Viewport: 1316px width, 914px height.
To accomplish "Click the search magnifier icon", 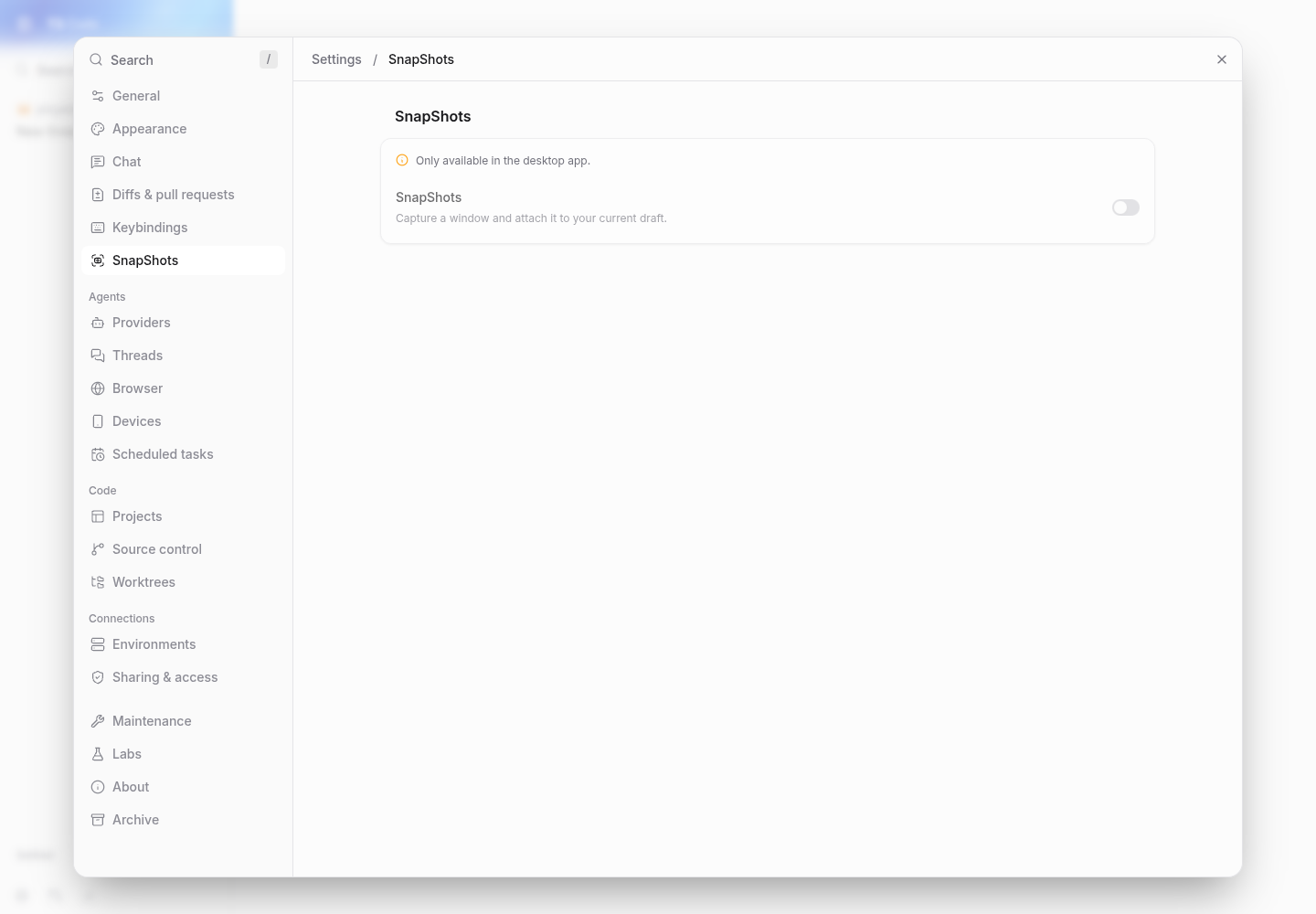I will (x=96, y=59).
